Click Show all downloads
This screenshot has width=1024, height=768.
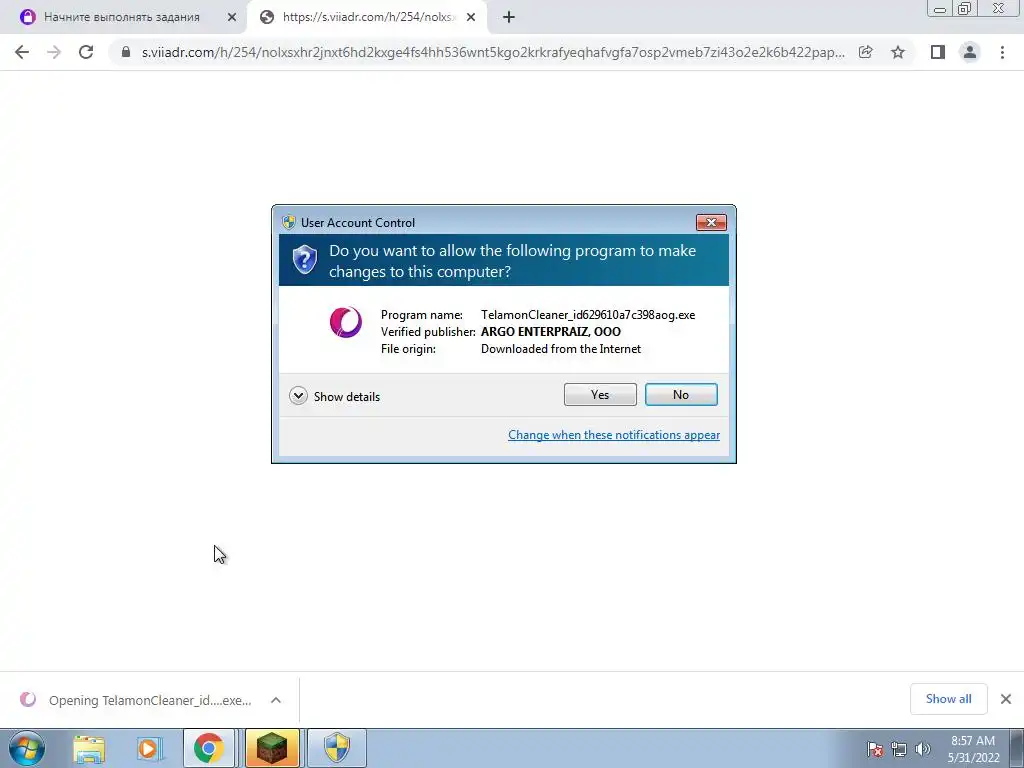948,699
